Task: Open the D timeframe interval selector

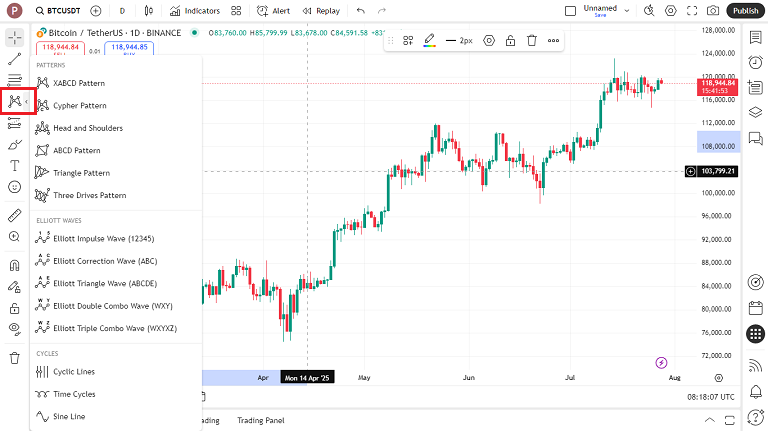Action: click(x=122, y=10)
